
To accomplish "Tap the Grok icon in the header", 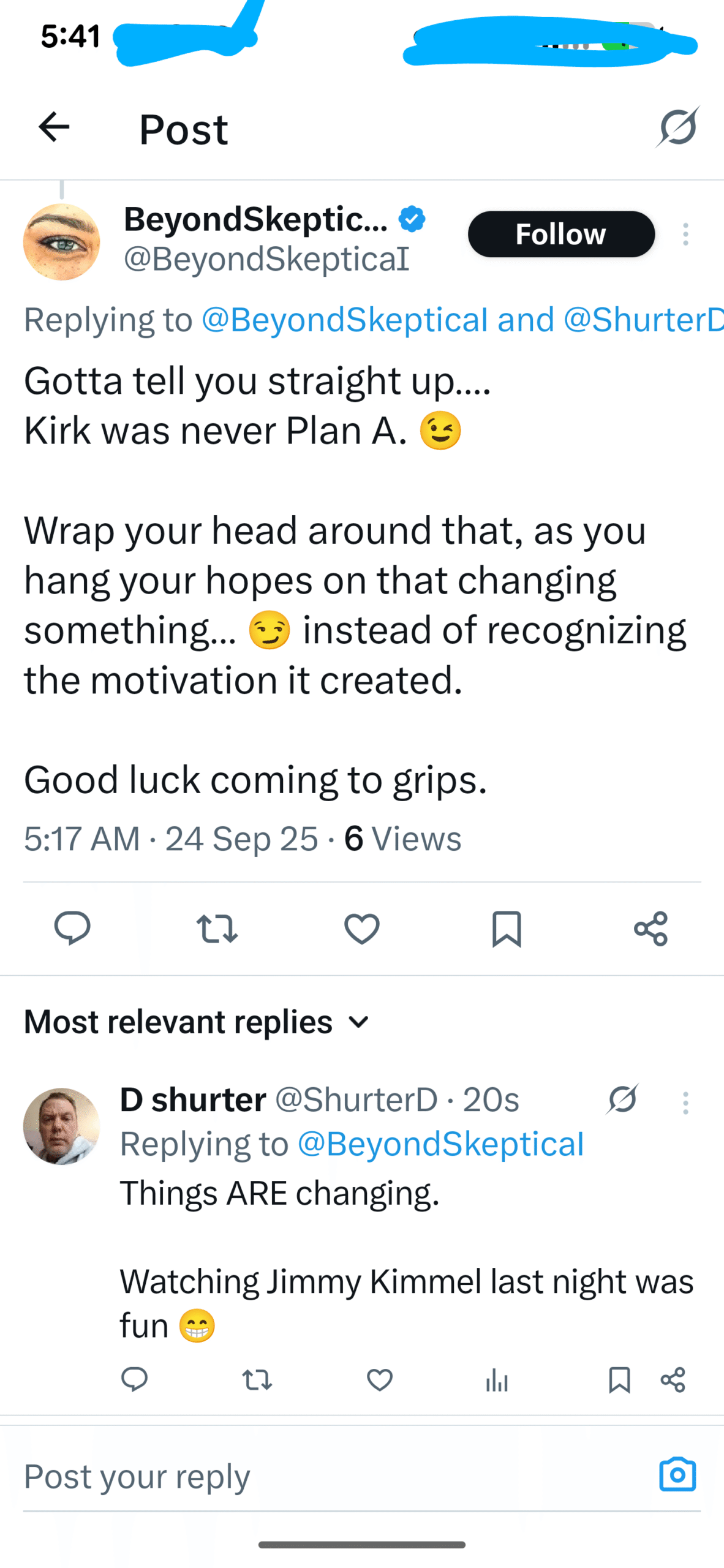I will point(678,127).
